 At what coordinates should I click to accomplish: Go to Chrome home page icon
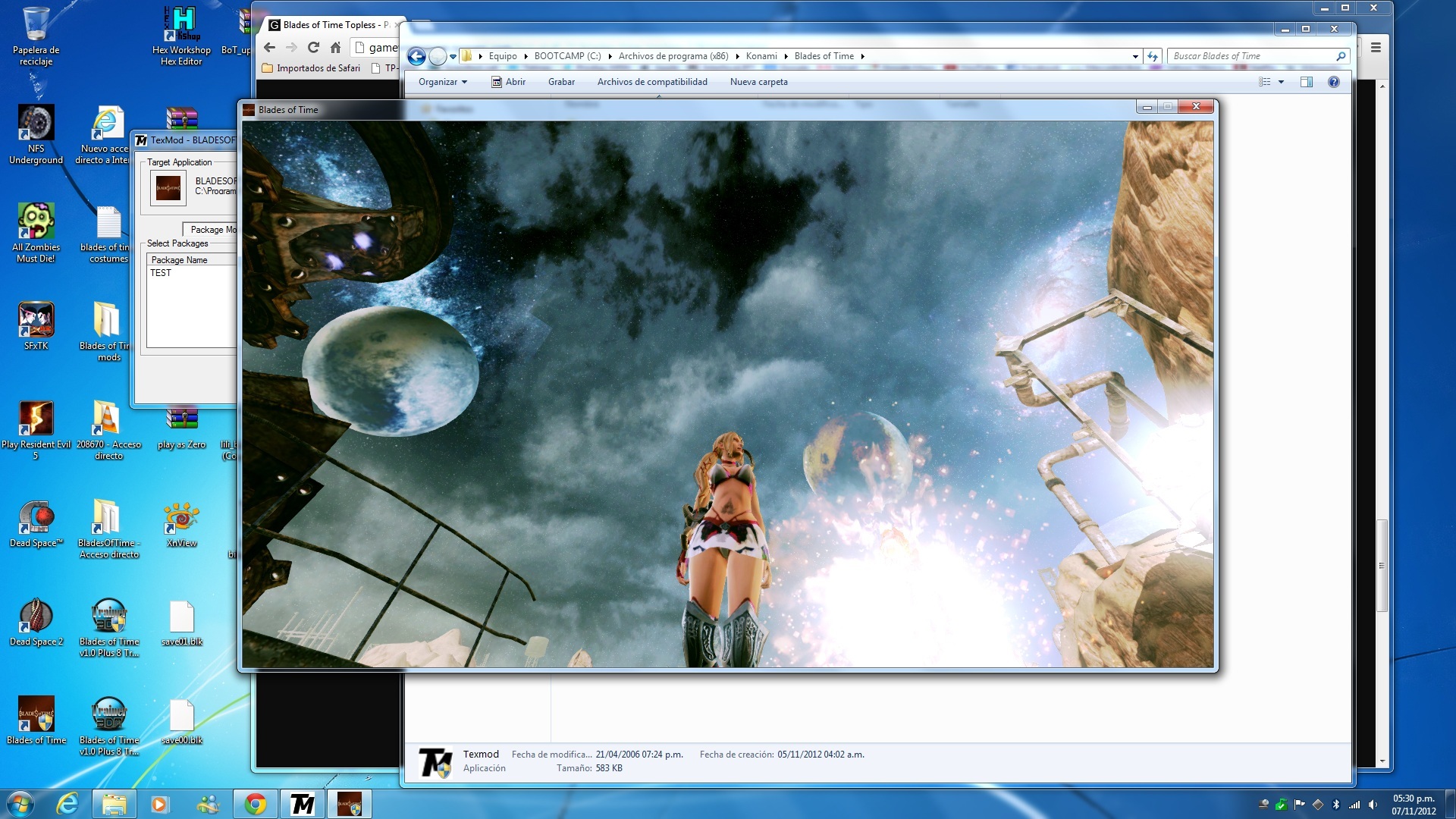click(x=335, y=47)
